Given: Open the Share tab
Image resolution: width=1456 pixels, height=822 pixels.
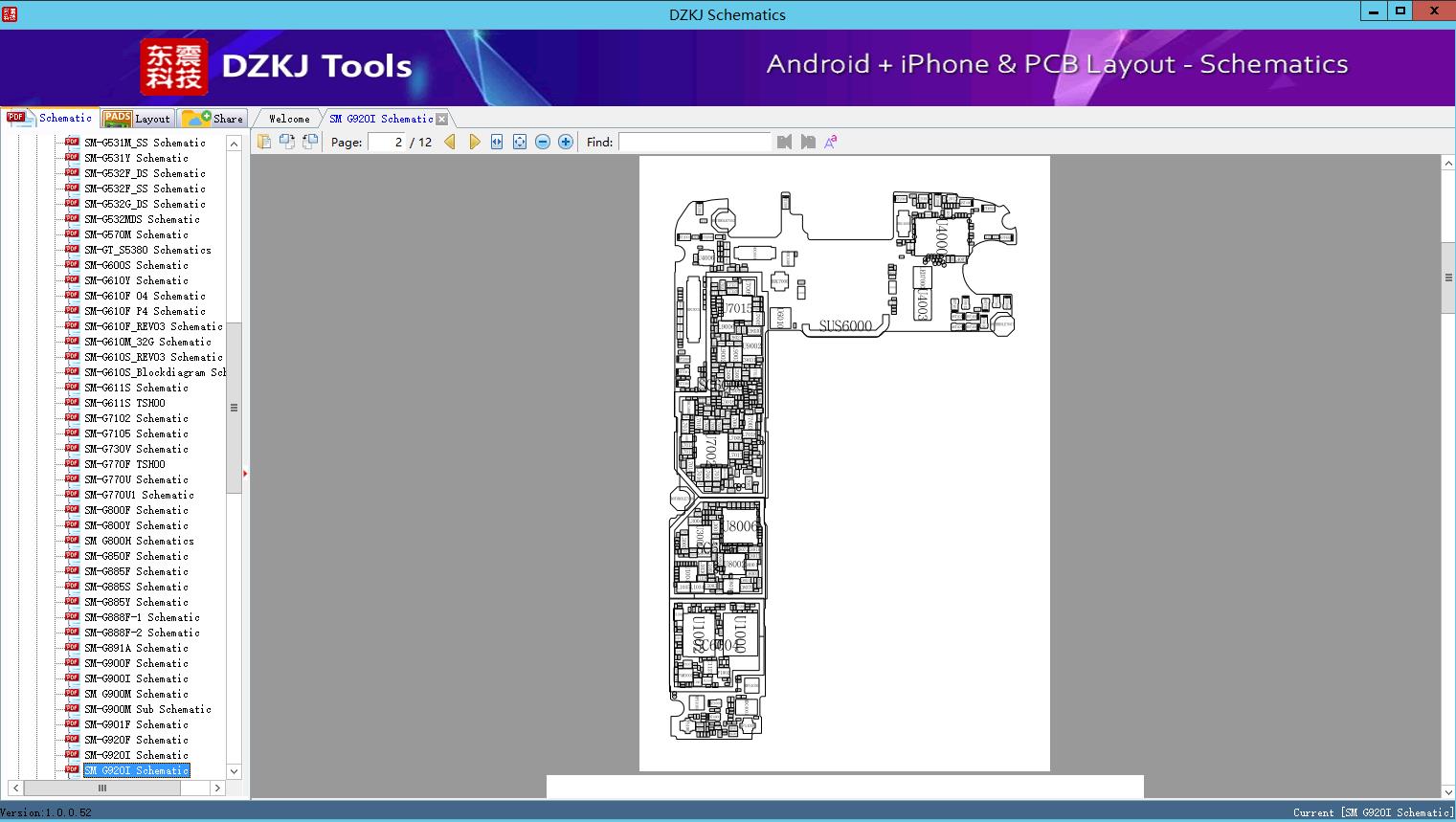Looking at the screenshot, I should coord(213,119).
